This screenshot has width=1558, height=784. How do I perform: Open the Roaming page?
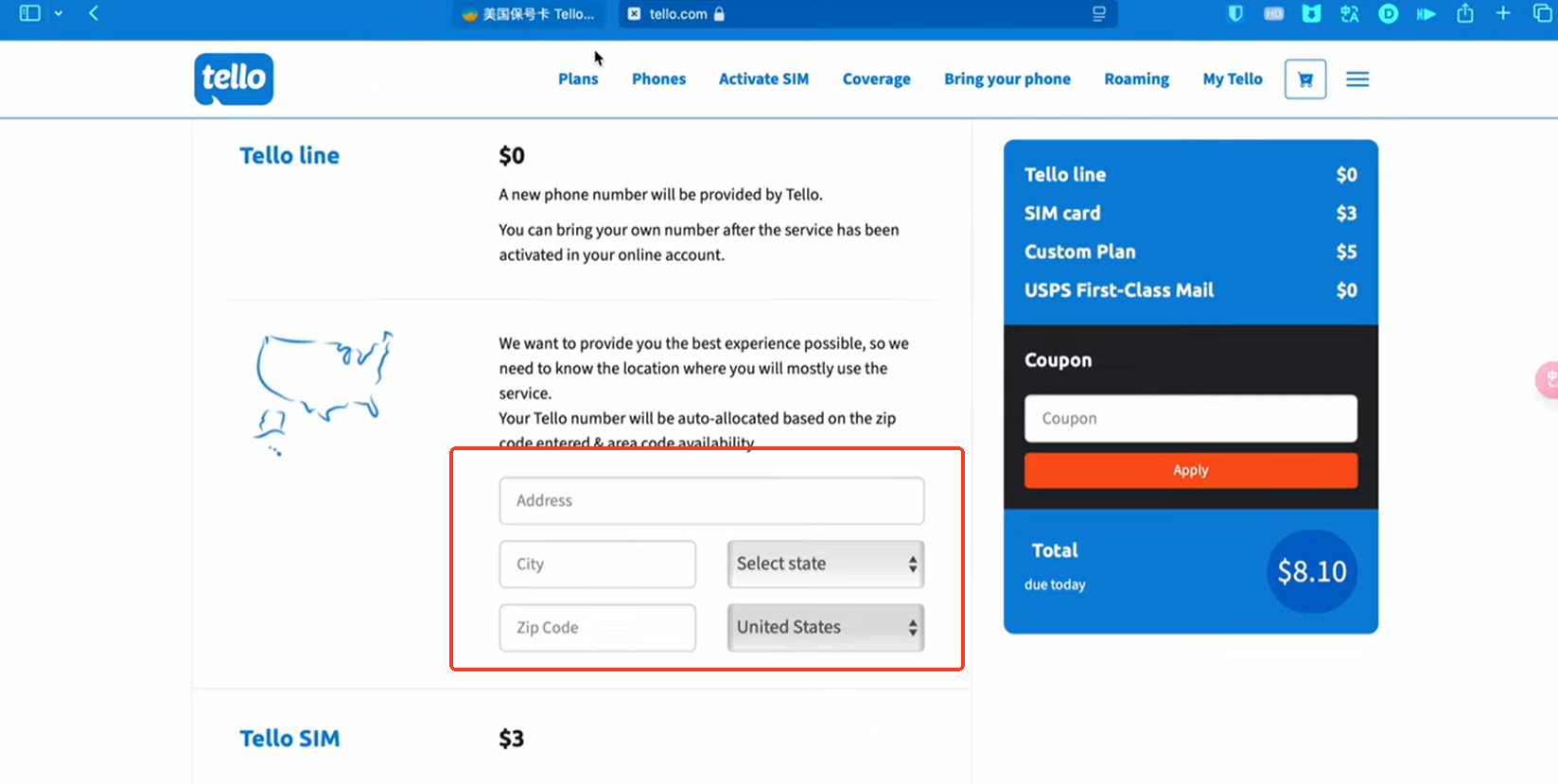[x=1136, y=79]
